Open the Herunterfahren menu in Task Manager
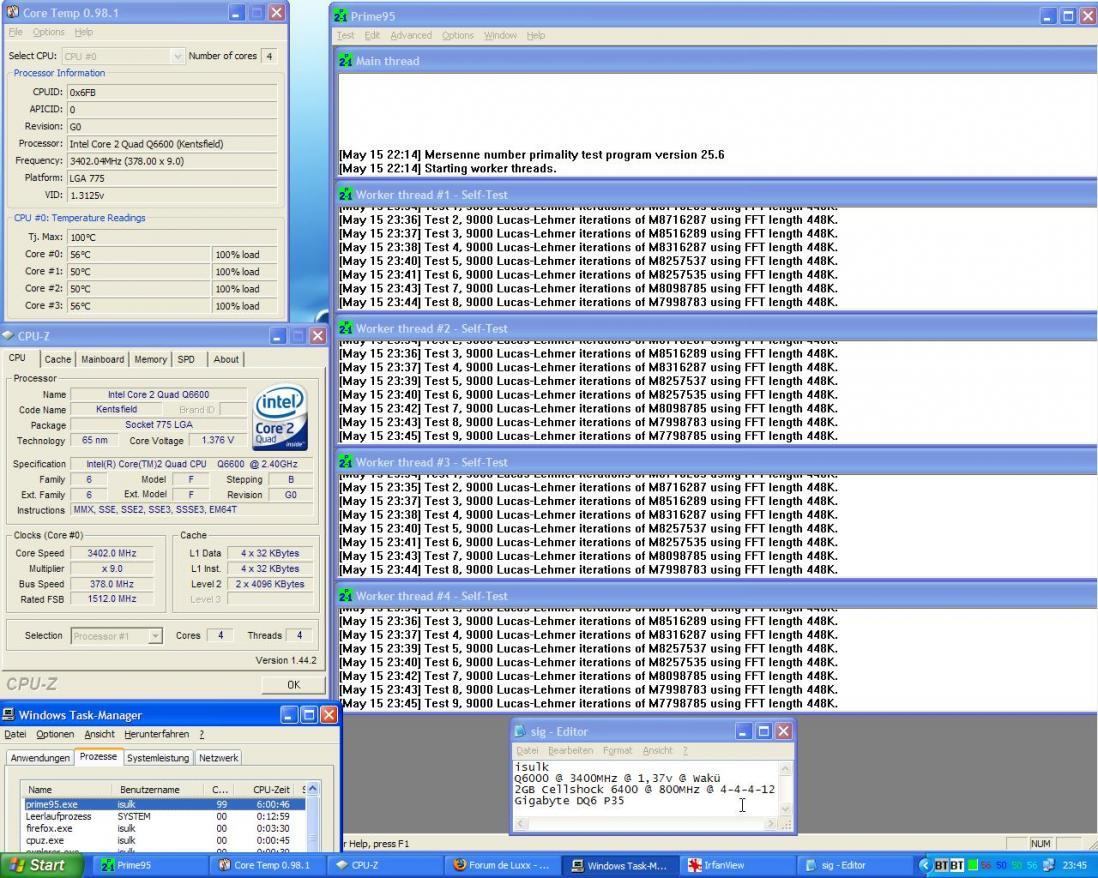This screenshot has height=878, width=1098. pos(156,734)
